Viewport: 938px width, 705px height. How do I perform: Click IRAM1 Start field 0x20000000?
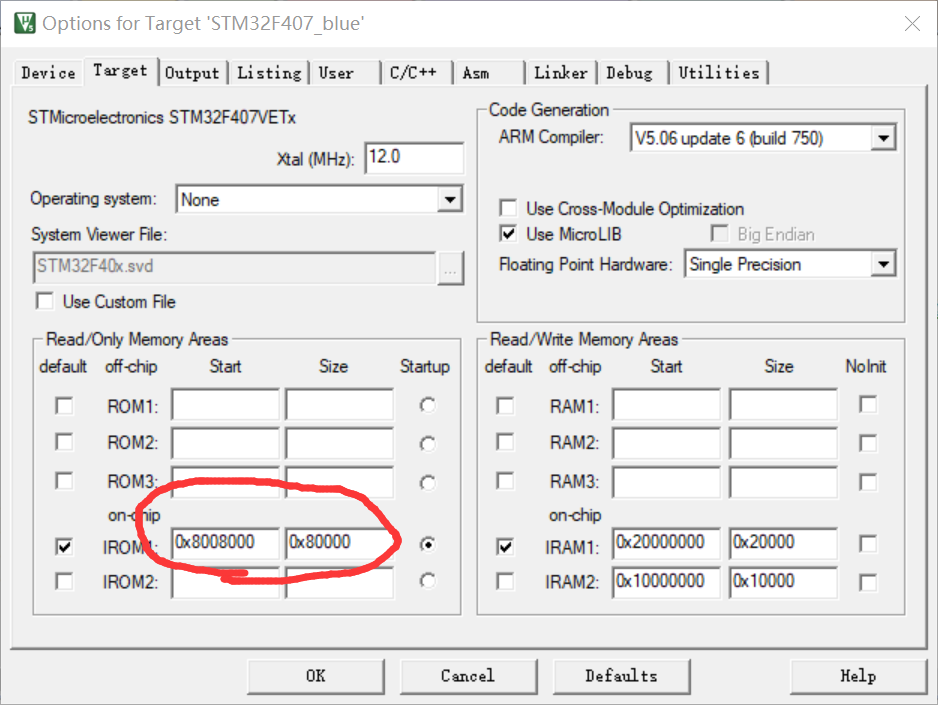click(x=666, y=543)
